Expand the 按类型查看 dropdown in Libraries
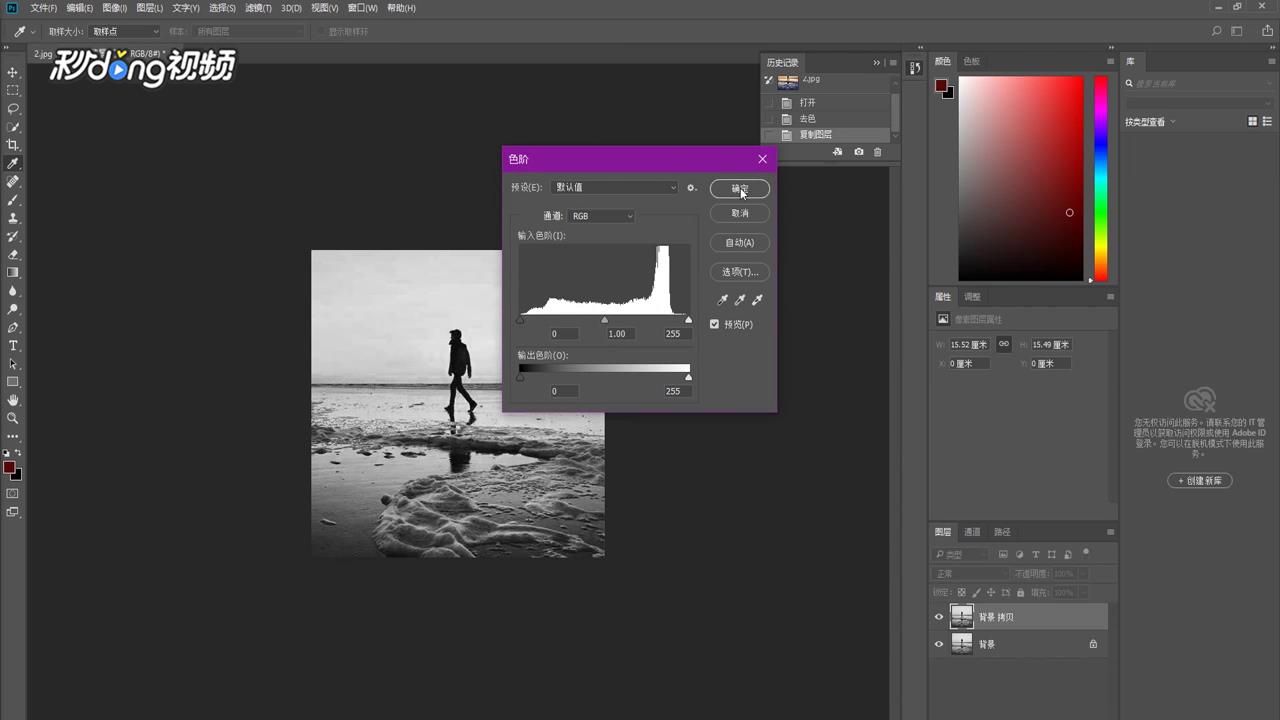The image size is (1280, 720). pyautogui.click(x=1150, y=122)
